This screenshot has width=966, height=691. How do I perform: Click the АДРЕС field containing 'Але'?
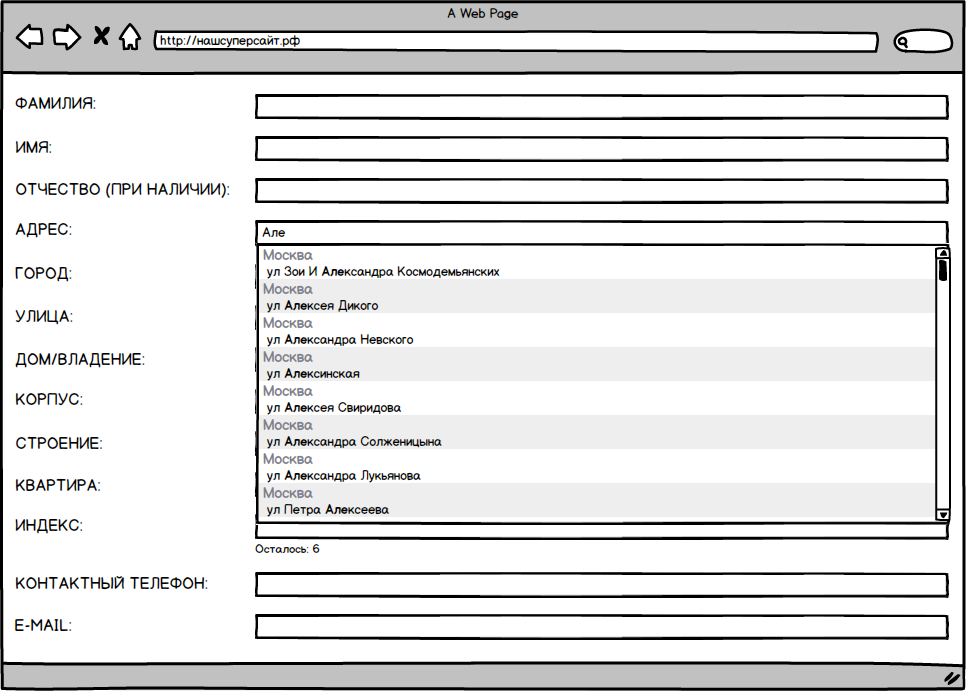pyautogui.click(x=601, y=233)
